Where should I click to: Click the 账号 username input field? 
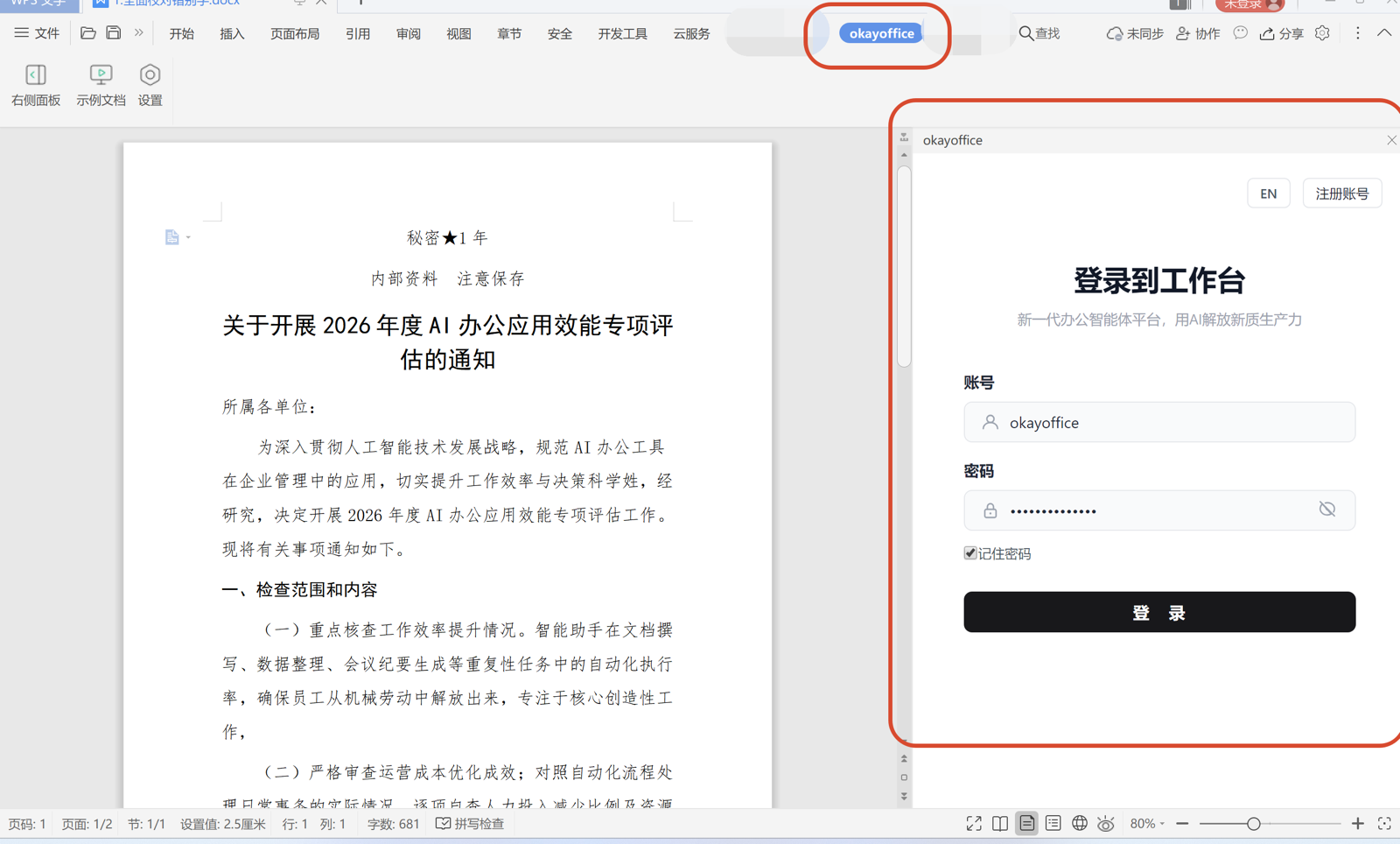point(1159,422)
